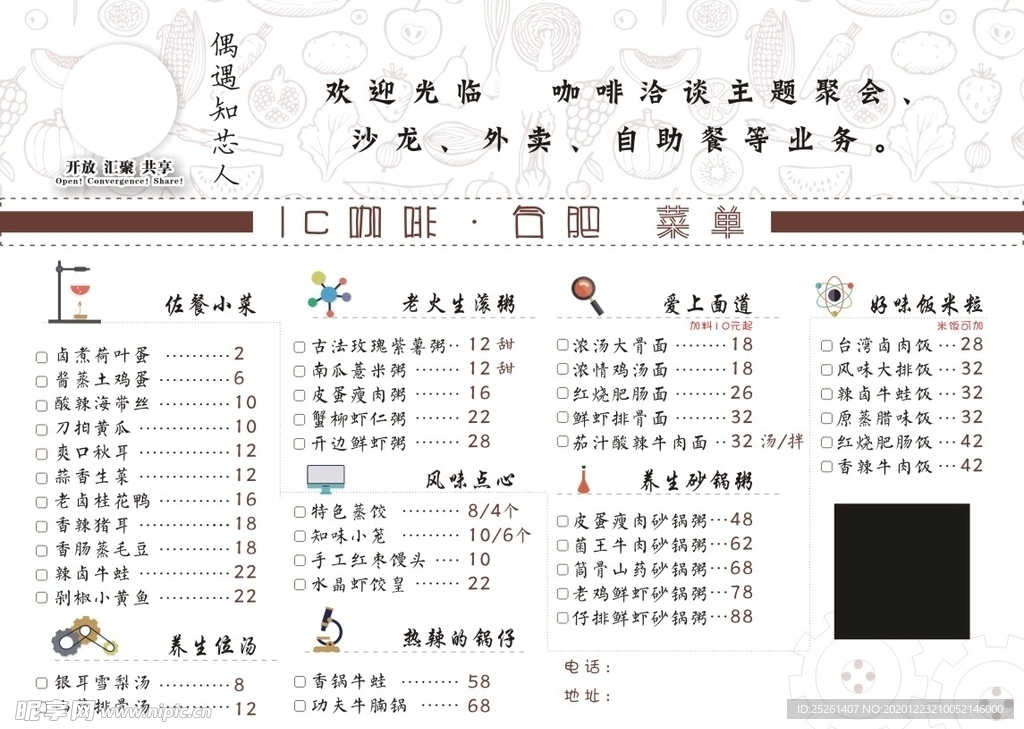Click the 好味饭米粒 section heading
The width and height of the screenshot is (1024, 729).
click(x=926, y=304)
